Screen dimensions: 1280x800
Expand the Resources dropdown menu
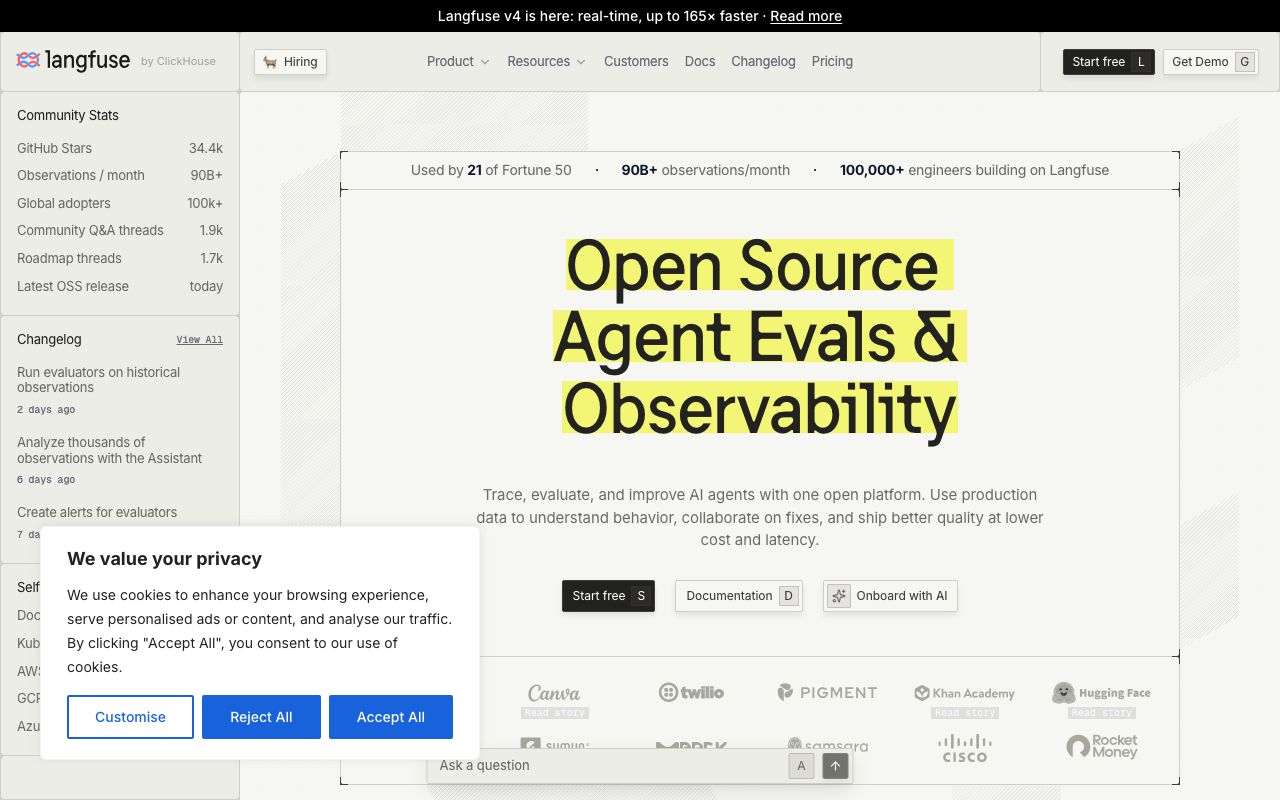546,61
